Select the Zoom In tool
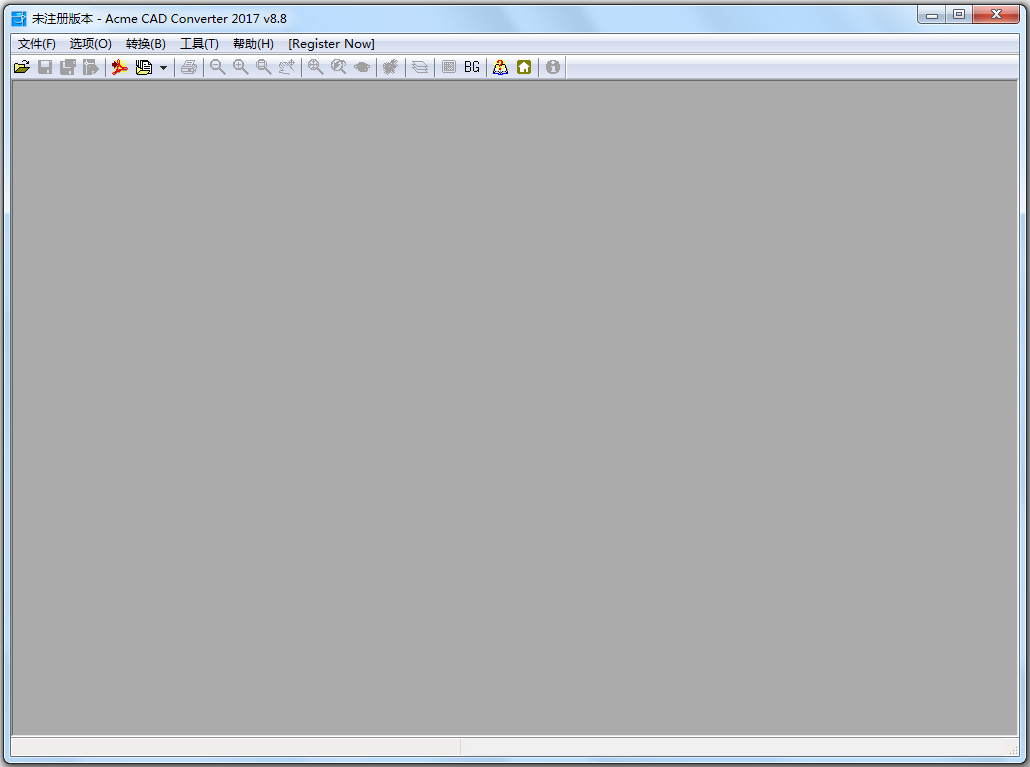The image size is (1030, 767). (240, 67)
